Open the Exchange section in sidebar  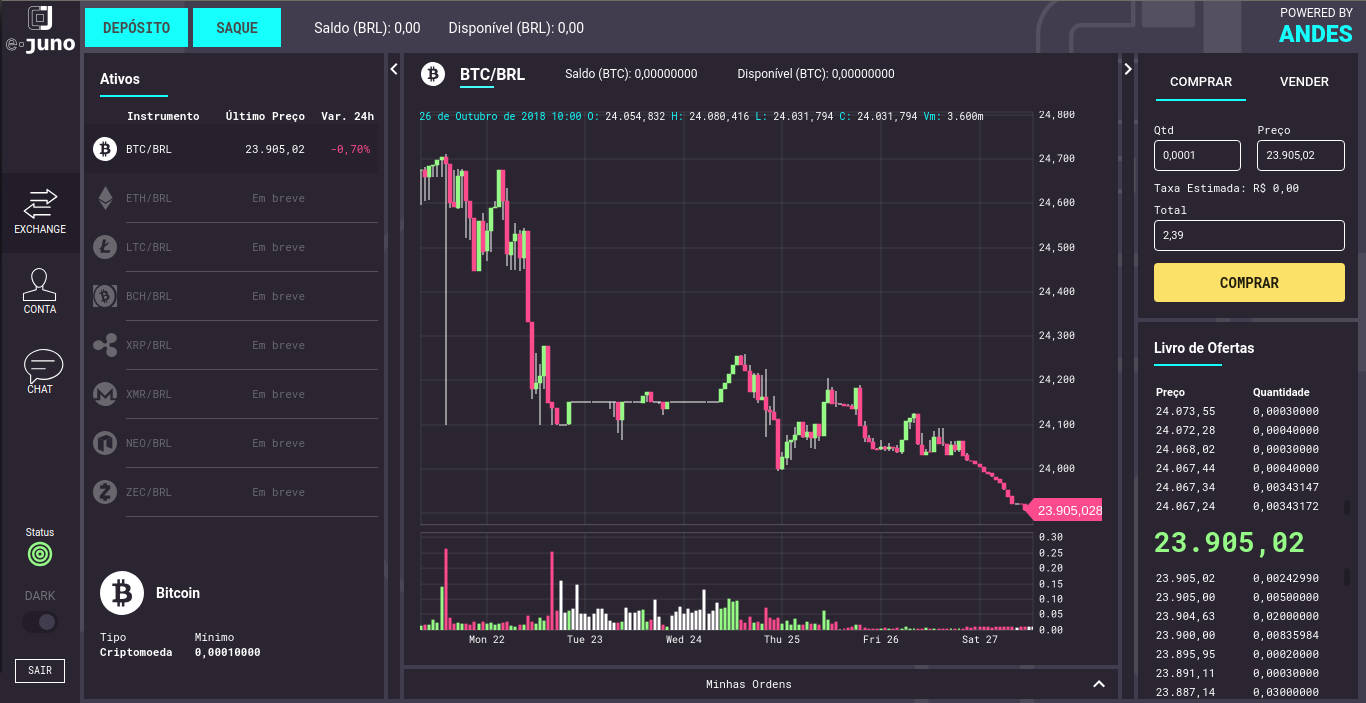tap(40, 212)
